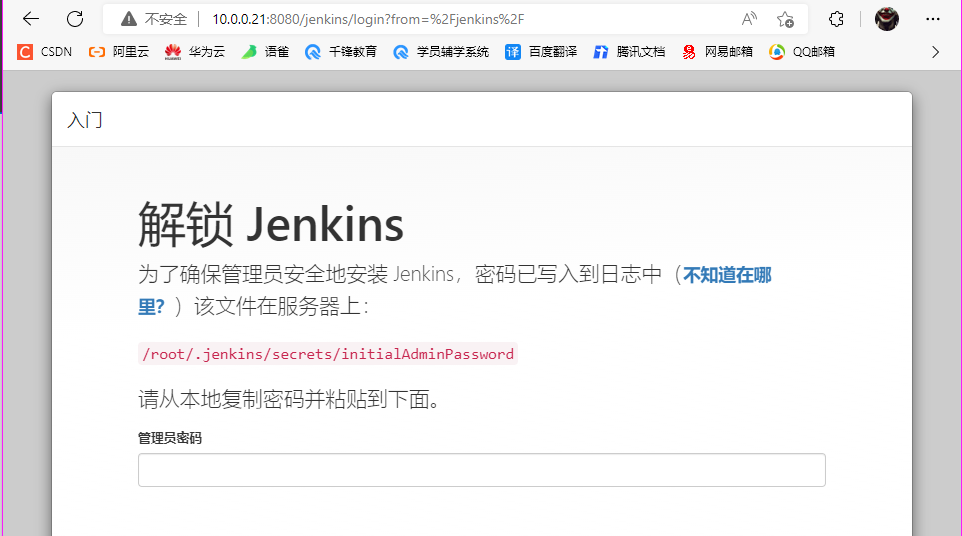Go back using the browser back arrow
962x536 pixels.
coord(31,19)
